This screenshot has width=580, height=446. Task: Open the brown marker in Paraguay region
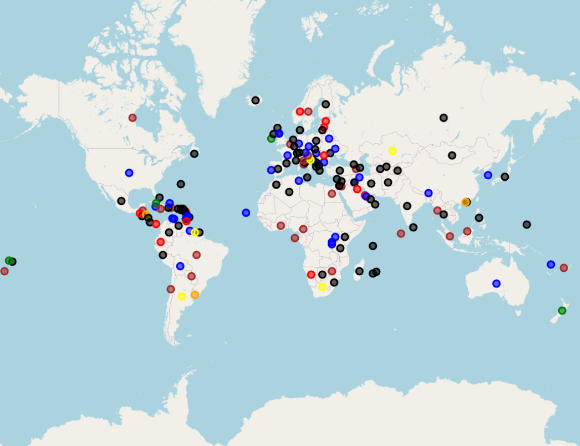click(191, 276)
